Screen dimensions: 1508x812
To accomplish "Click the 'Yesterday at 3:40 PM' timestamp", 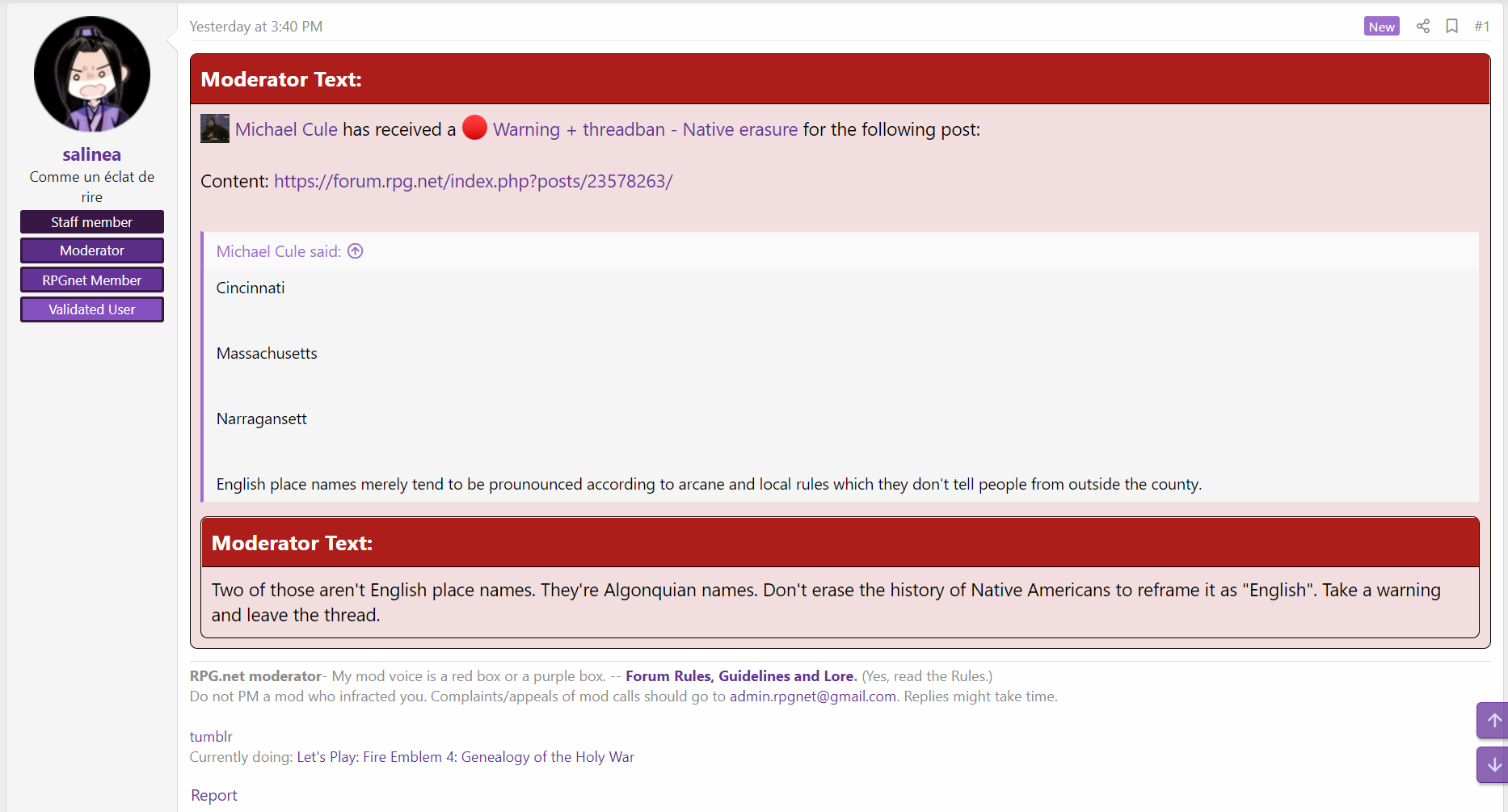I will 256,27.
